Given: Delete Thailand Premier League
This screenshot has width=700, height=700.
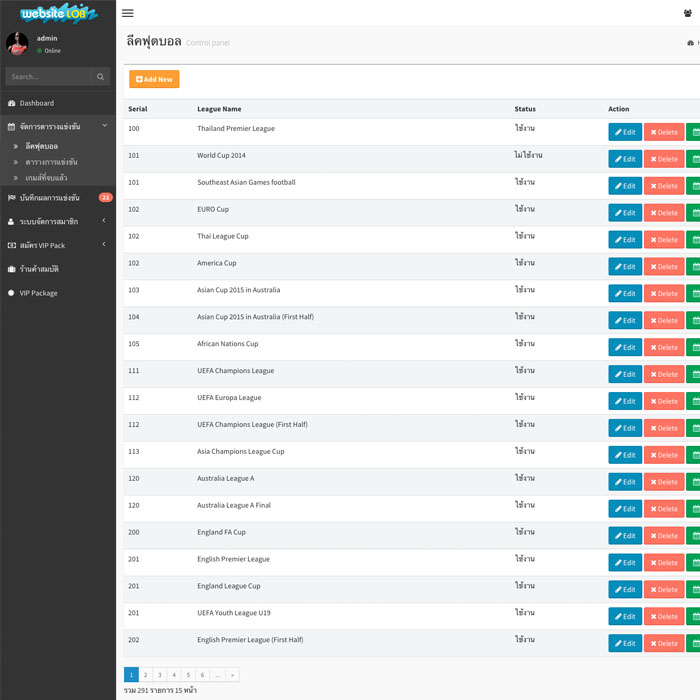Looking at the screenshot, I should (664, 132).
